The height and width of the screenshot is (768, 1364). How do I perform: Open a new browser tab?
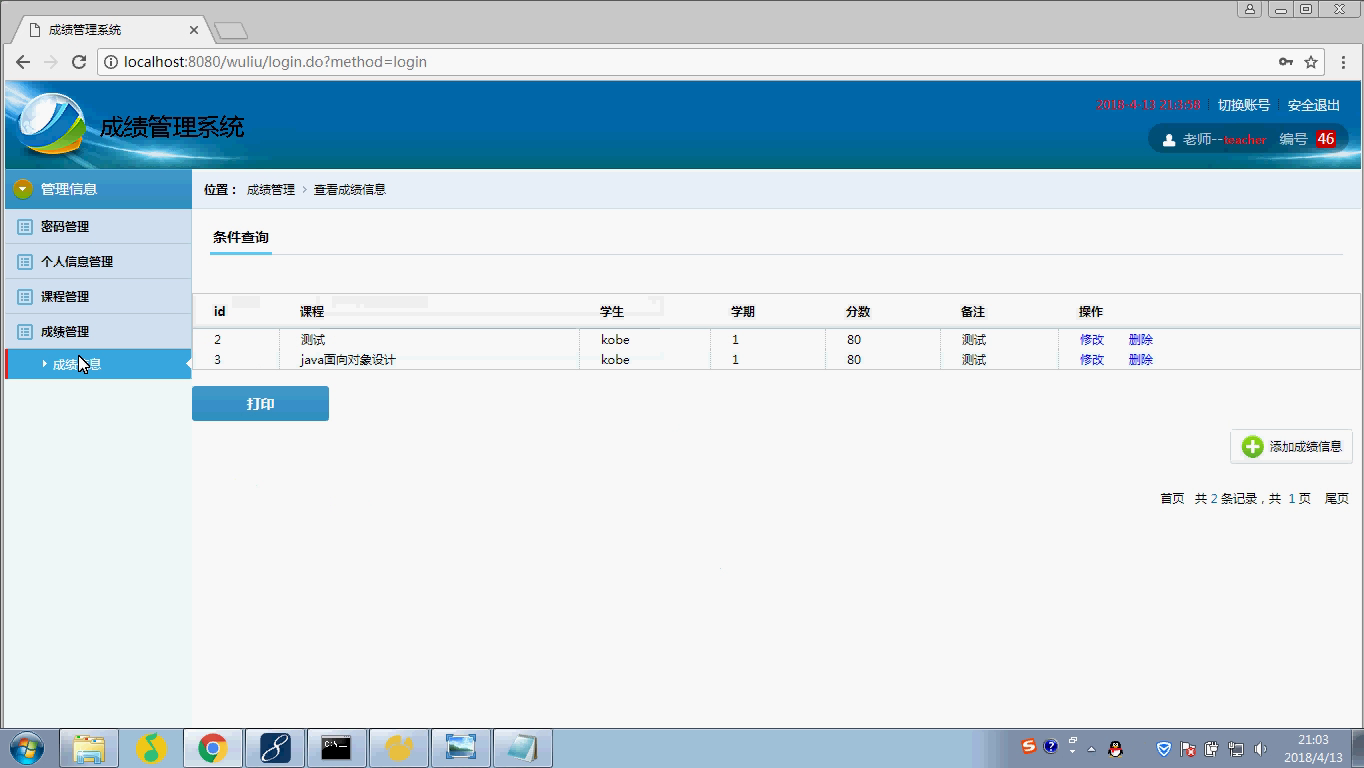[x=230, y=31]
